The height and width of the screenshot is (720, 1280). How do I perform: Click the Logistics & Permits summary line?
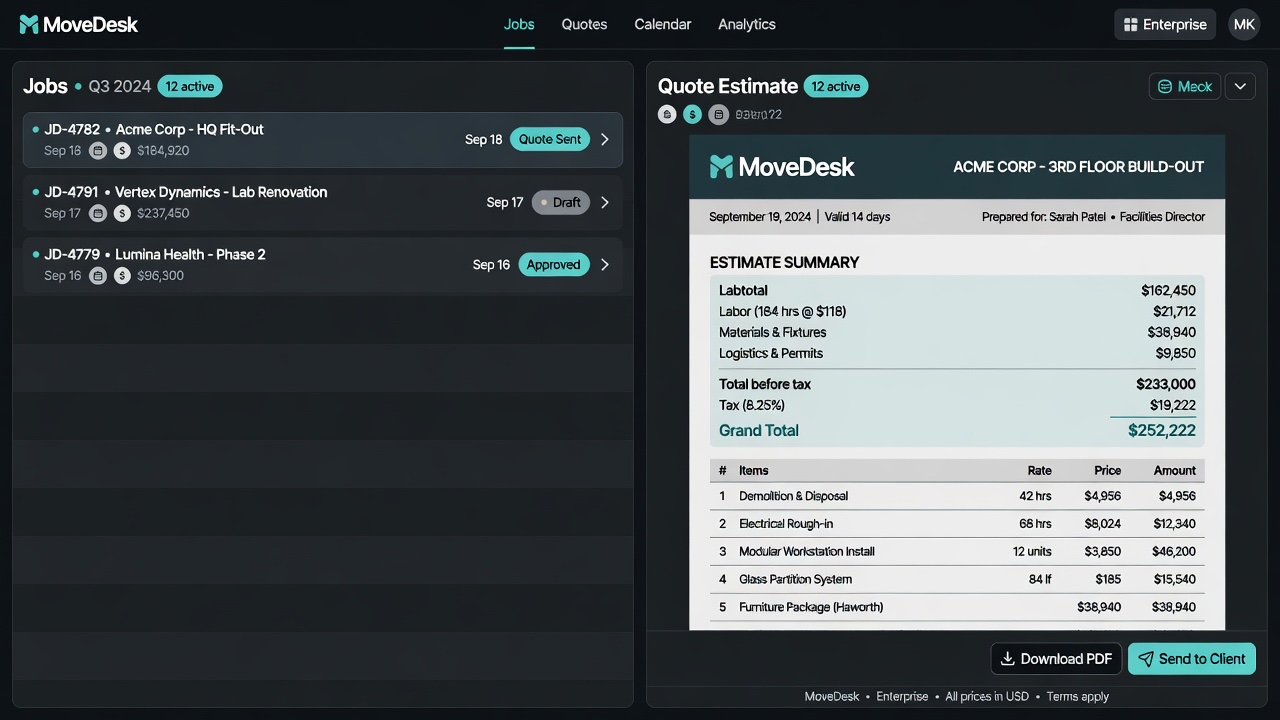pyautogui.click(x=957, y=353)
